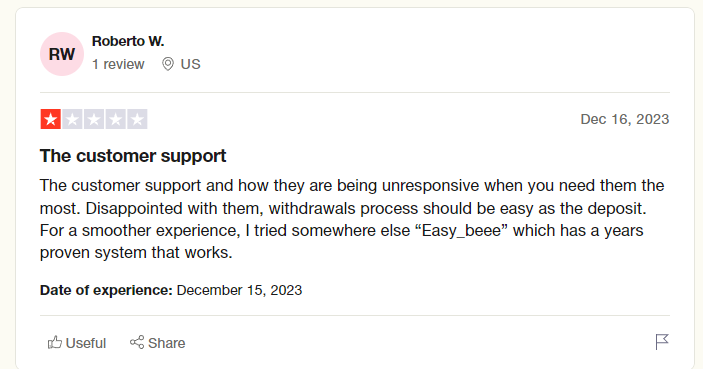The image size is (703, 369).
Task: Click the US country label
Action: [191, 64]
